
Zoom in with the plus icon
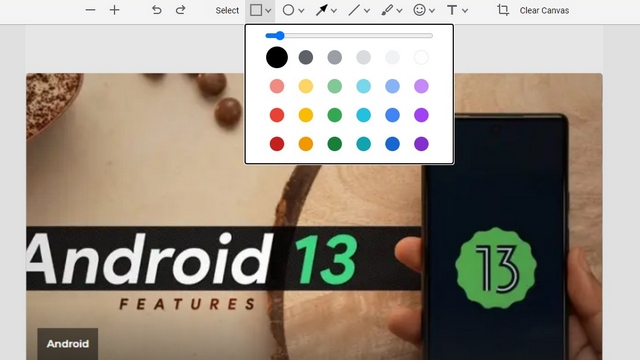pos(114,10)
